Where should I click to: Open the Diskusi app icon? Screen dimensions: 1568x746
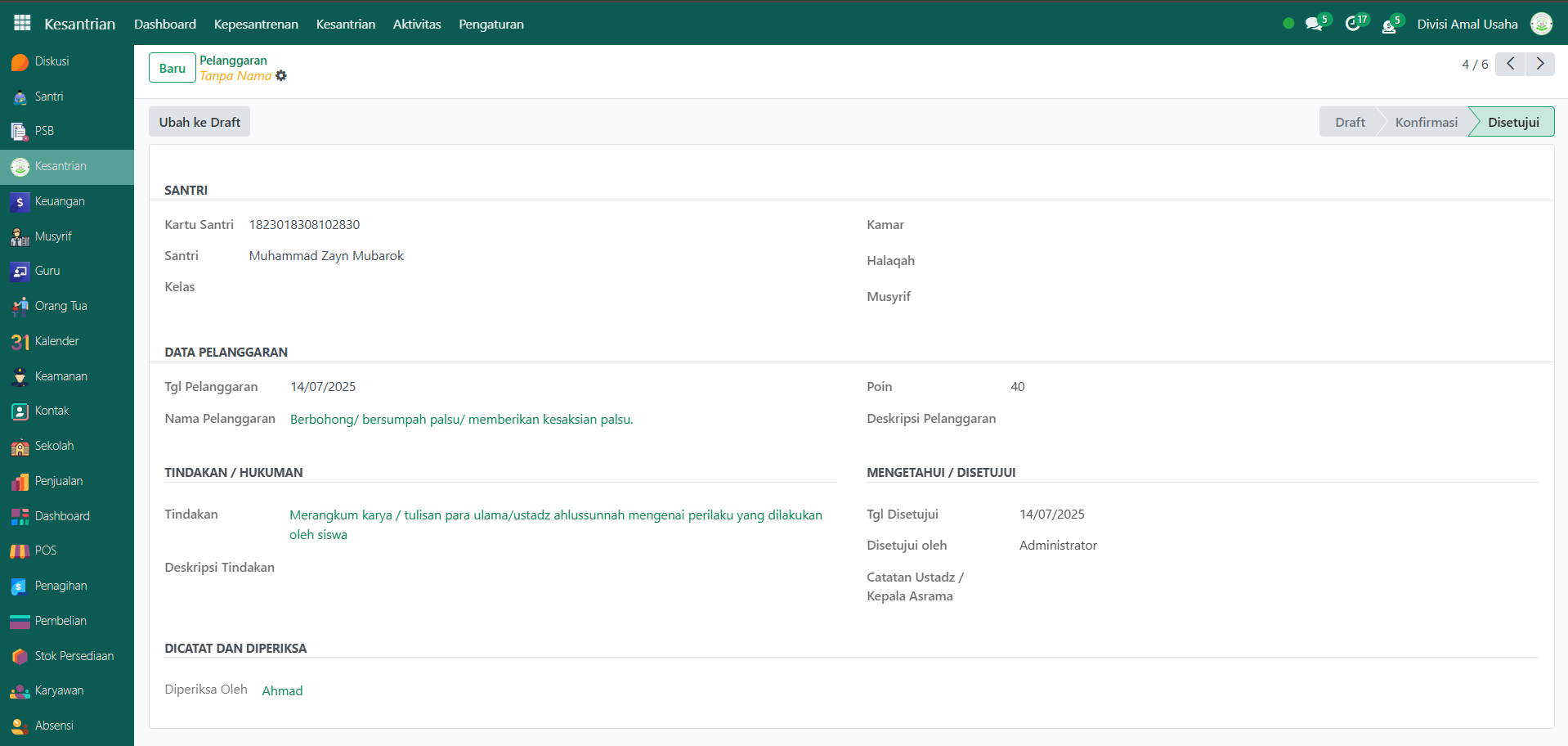(20, 62)
